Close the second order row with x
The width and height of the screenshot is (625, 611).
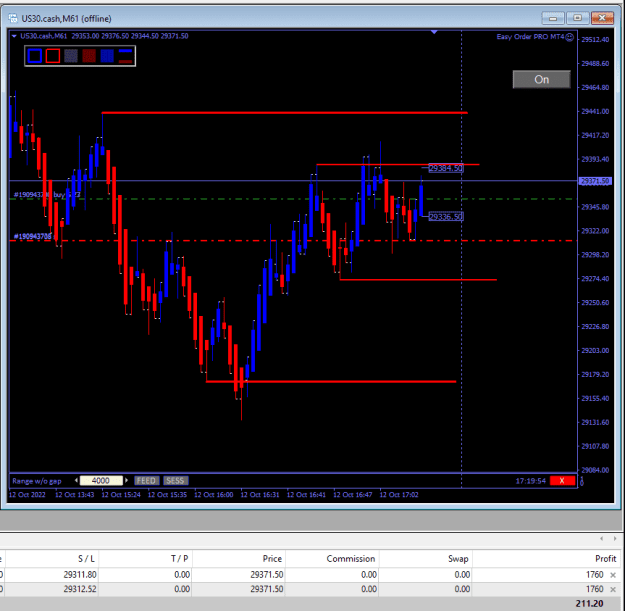[613, 589]
